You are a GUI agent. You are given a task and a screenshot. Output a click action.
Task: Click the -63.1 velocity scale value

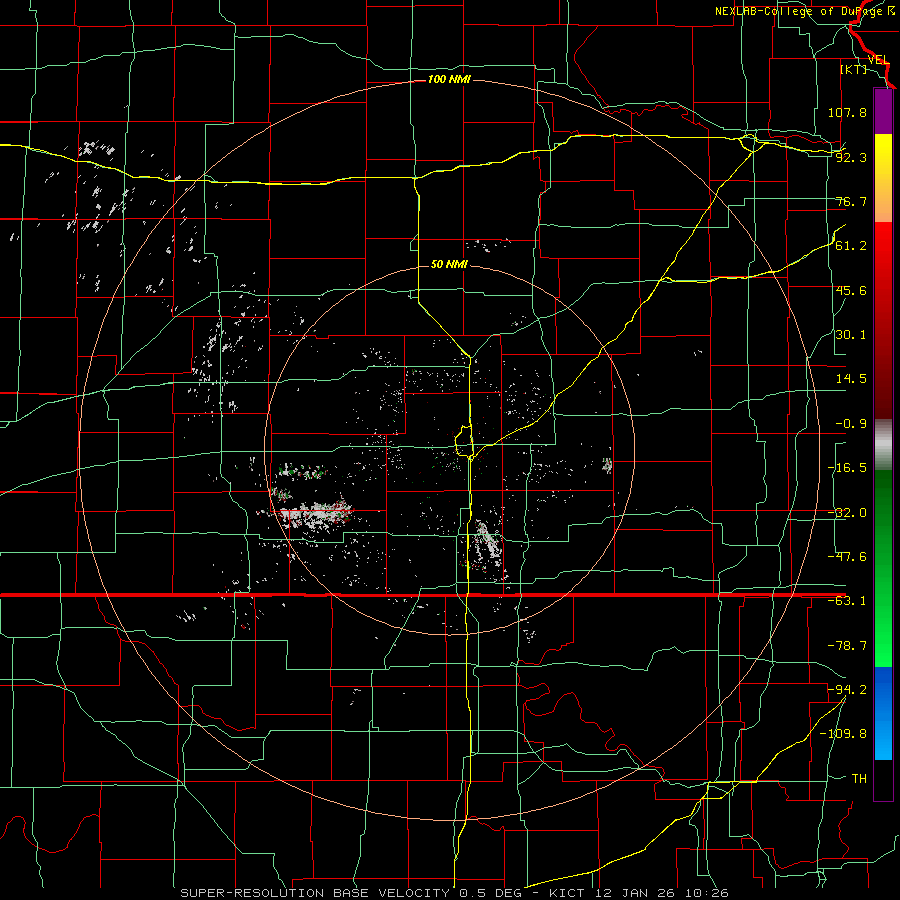coord(847,601)
